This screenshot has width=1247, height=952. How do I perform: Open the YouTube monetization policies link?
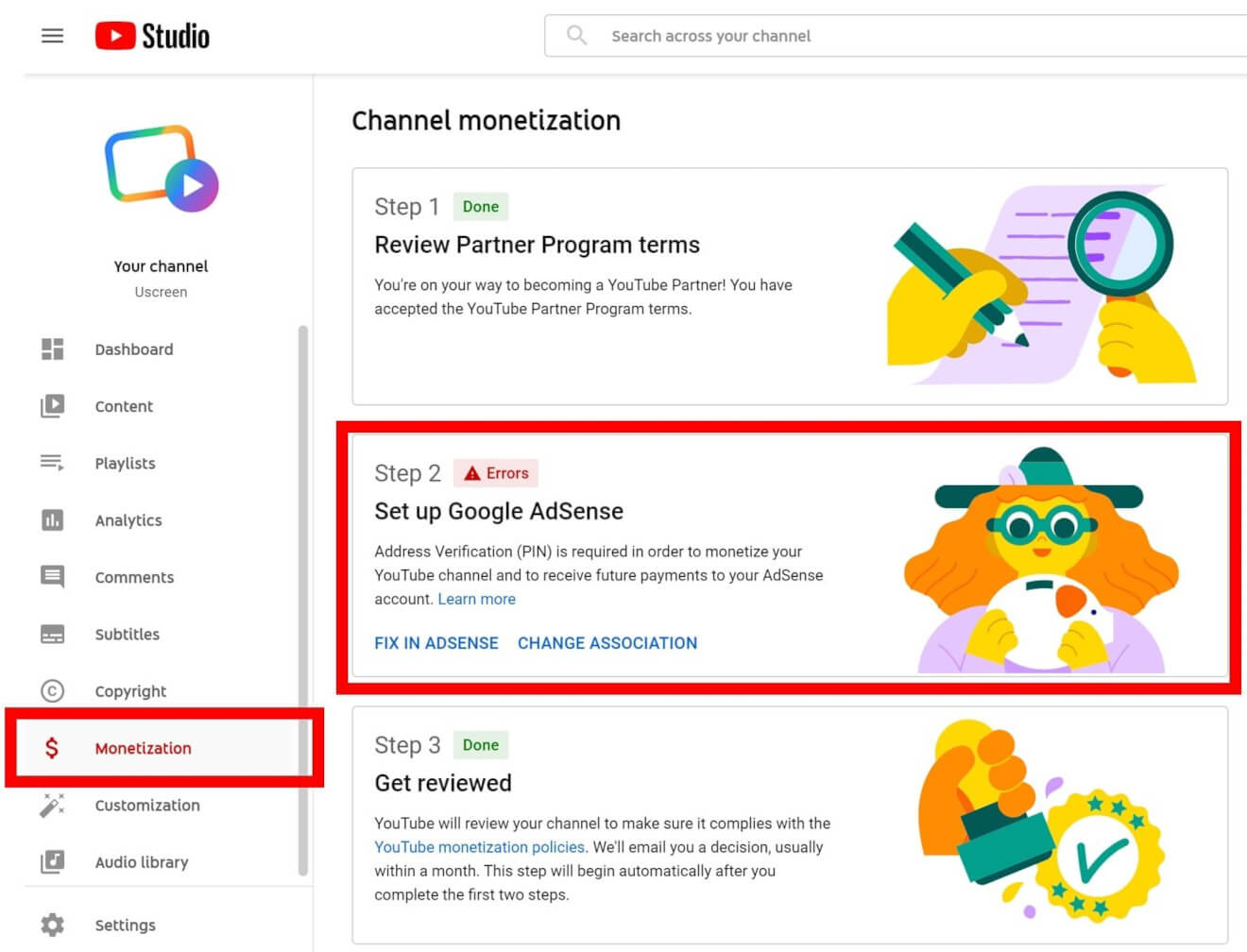pos(479,847)
